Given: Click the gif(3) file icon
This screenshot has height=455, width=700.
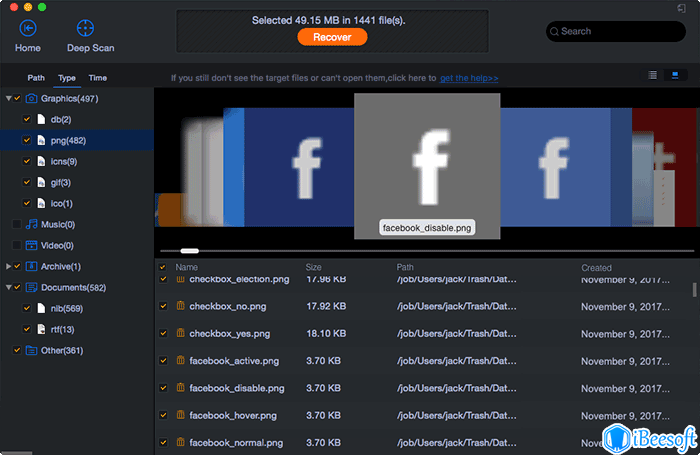Looking at the screenshot, I should click(x=41, y=182).
